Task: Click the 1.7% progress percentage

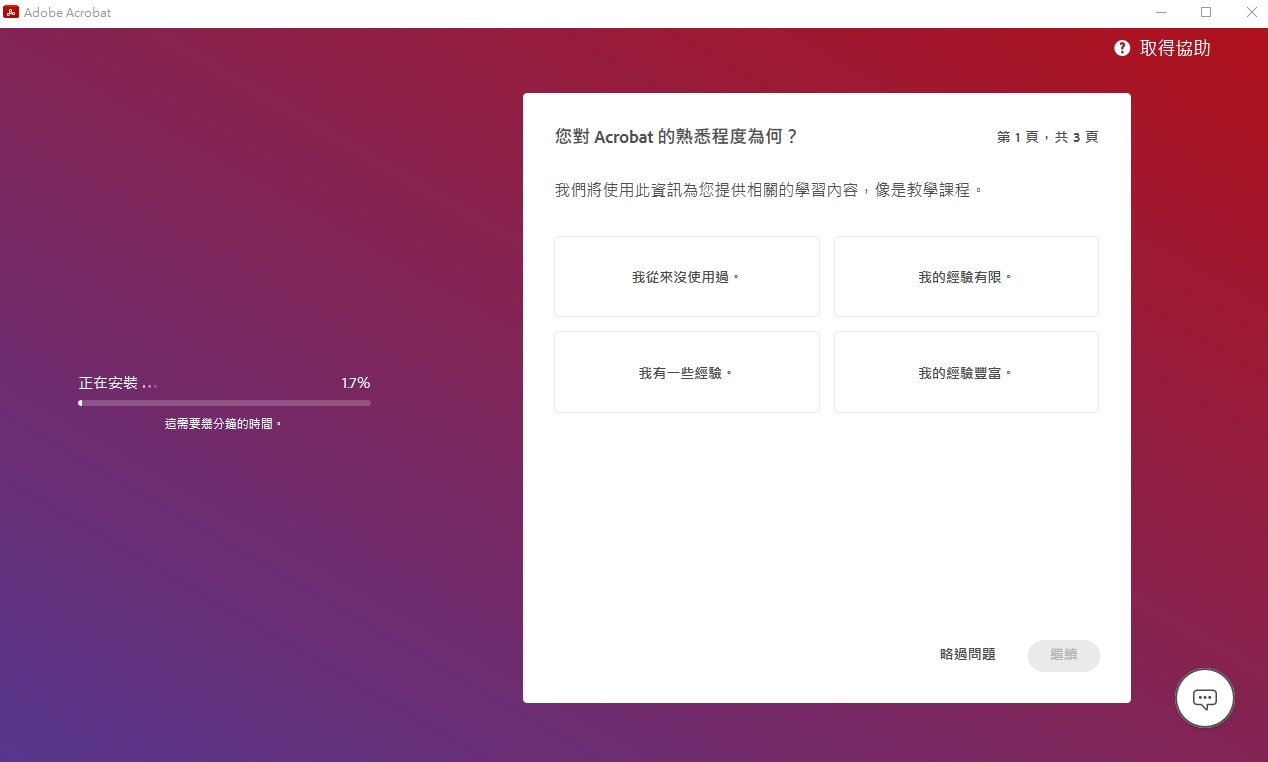Action: (355, 383)
